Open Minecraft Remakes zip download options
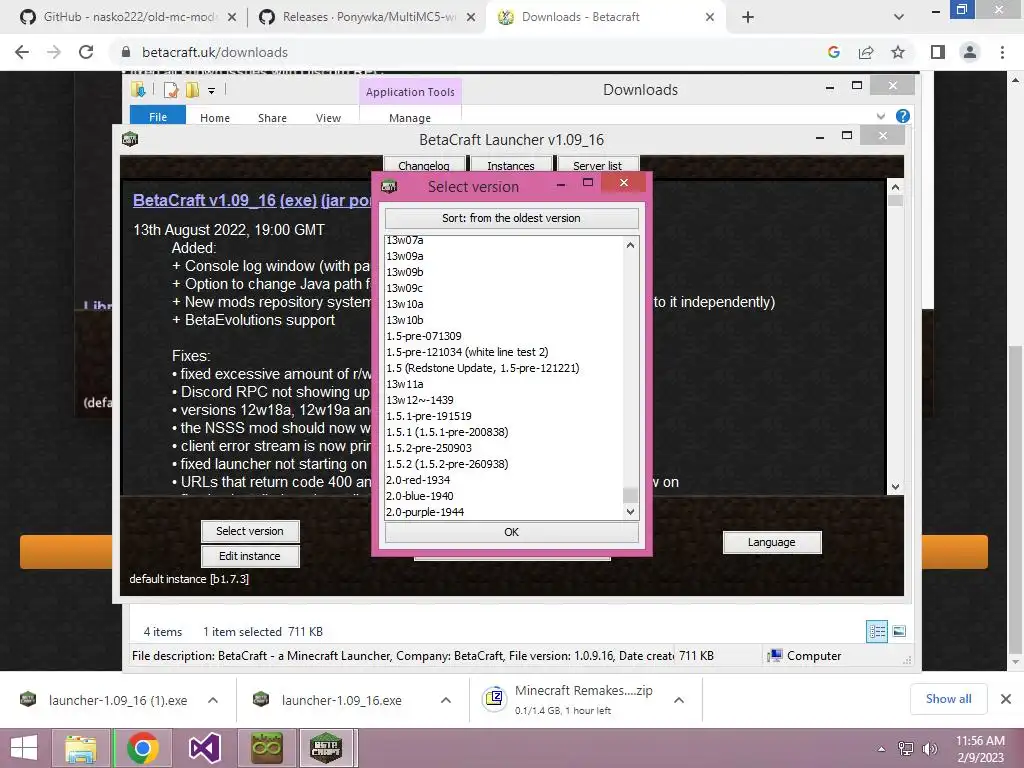 coord(679,700)
